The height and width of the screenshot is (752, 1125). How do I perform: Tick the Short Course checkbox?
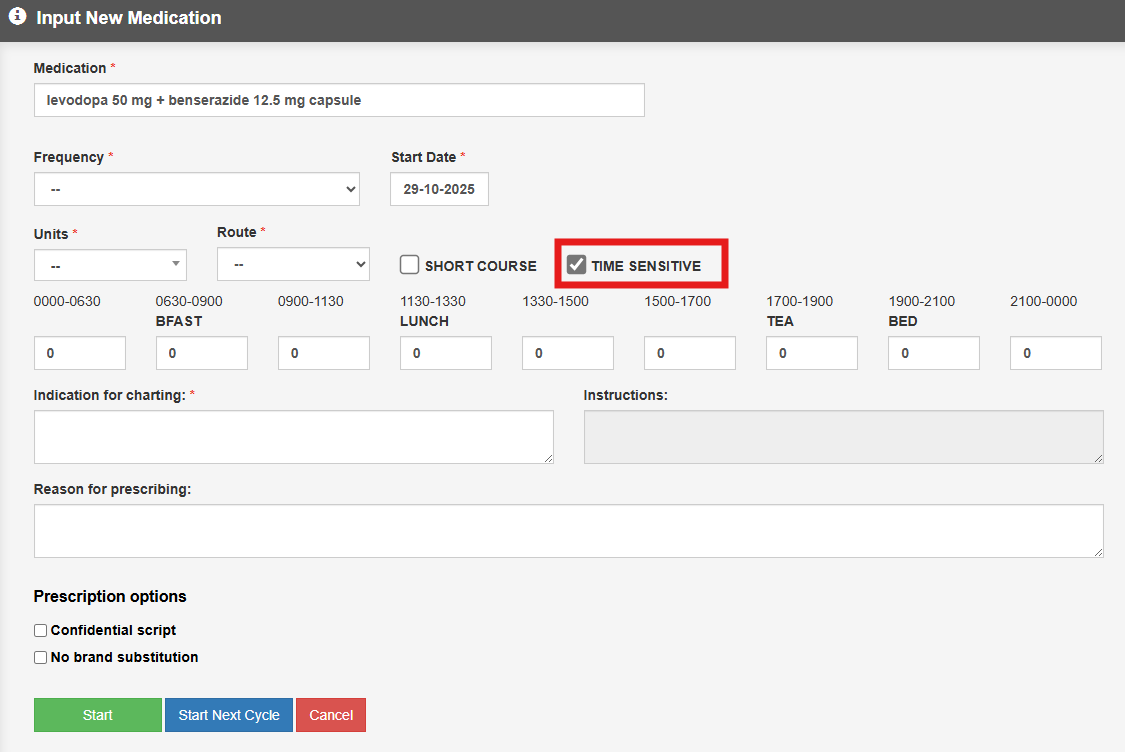click(409, 265)
